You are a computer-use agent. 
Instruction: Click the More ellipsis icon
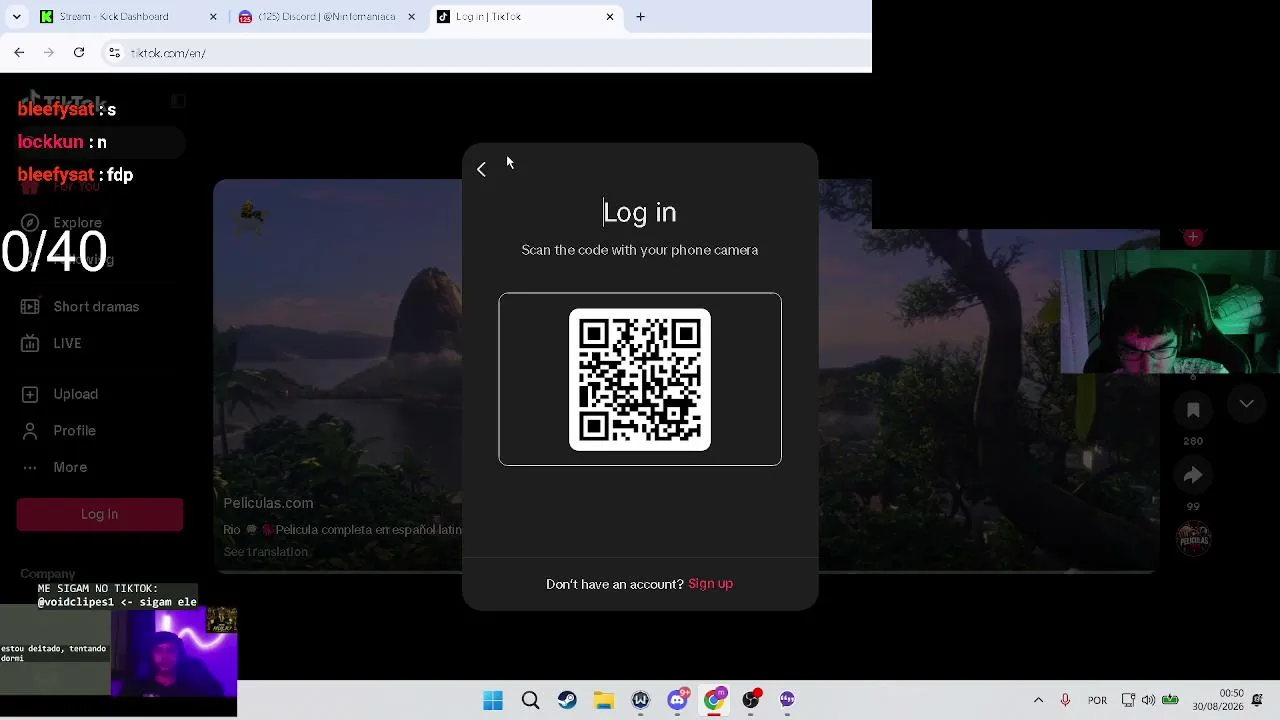coord(30,467)
